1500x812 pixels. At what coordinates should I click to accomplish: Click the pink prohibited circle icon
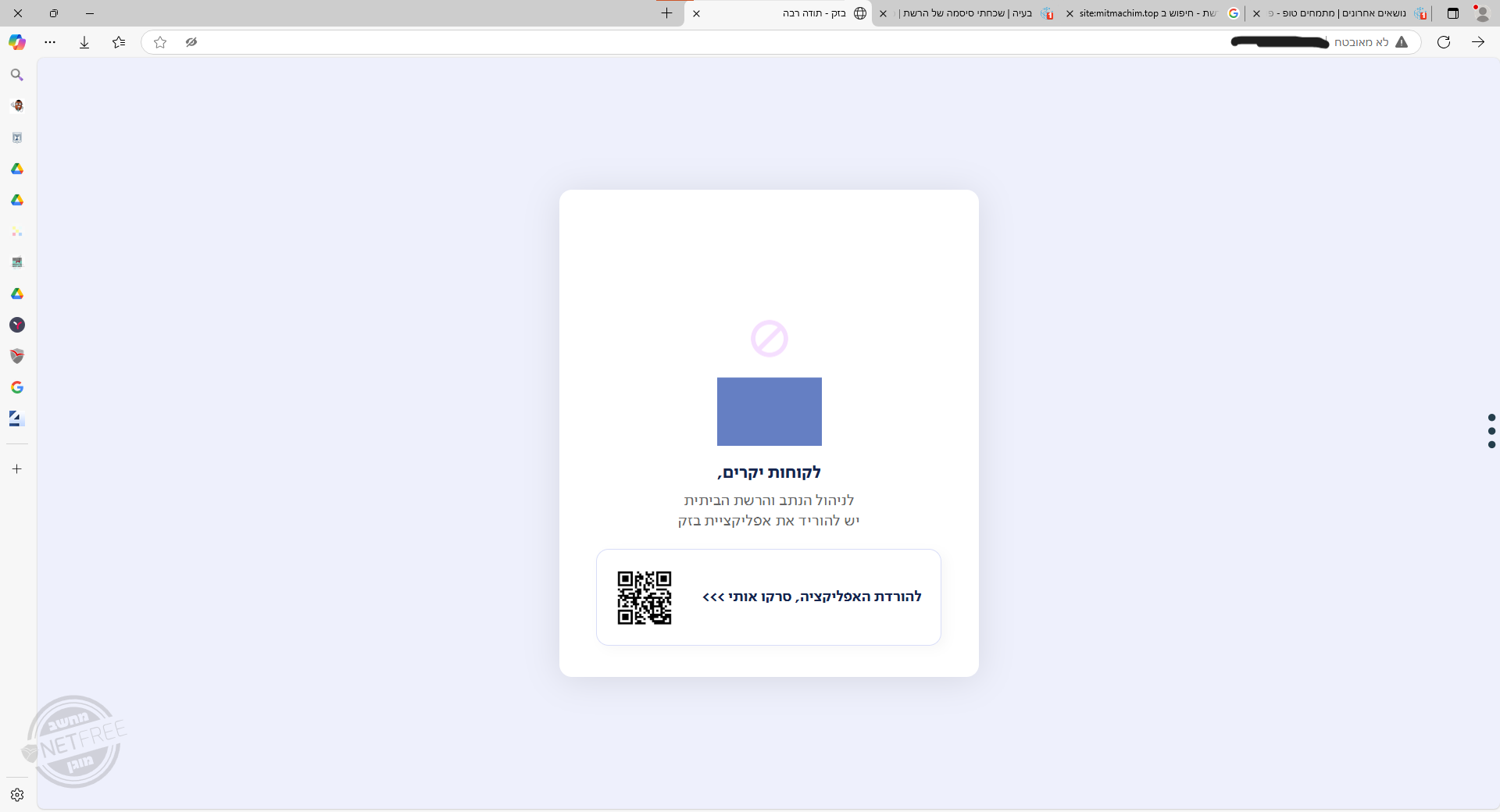(x=770, y=339)
